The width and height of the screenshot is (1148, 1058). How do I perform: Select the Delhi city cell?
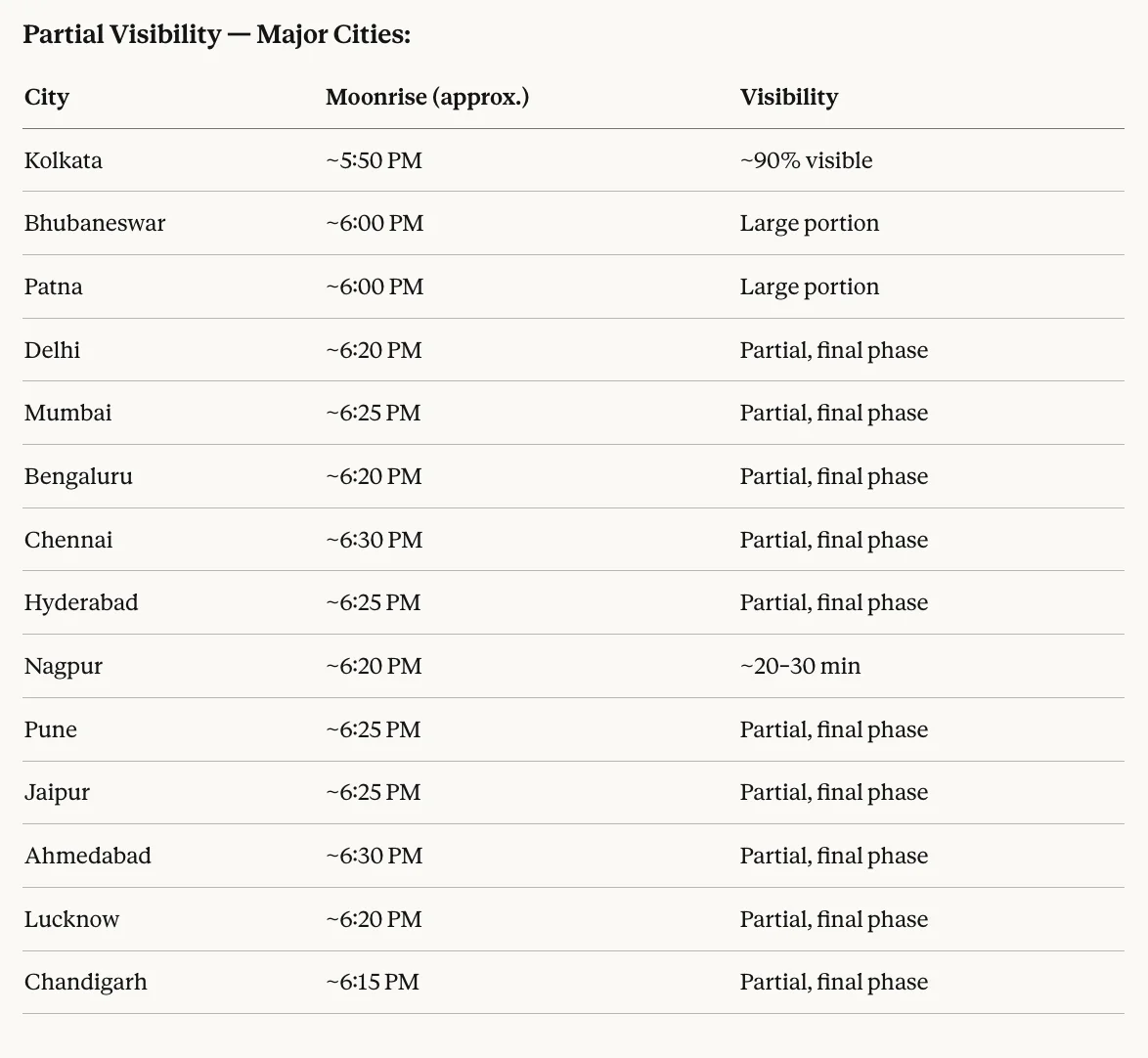pyautogui.click(x=52, y=350)
